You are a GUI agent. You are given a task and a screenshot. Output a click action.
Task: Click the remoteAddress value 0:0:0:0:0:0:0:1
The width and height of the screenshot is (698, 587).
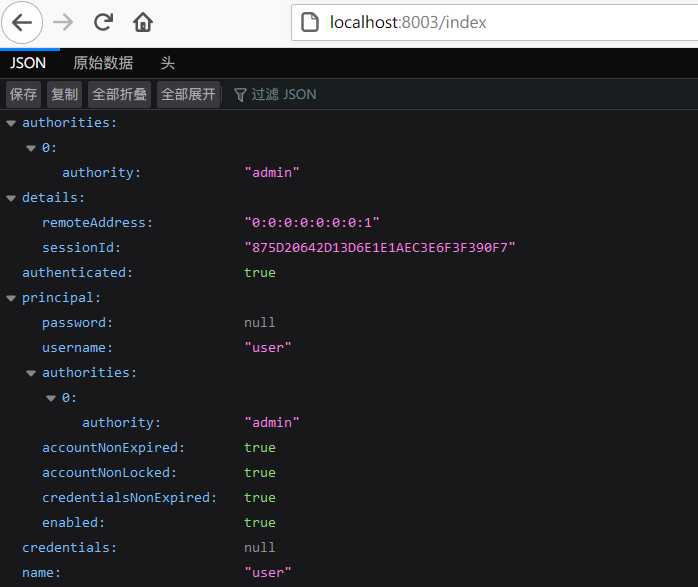coord(312,223)
